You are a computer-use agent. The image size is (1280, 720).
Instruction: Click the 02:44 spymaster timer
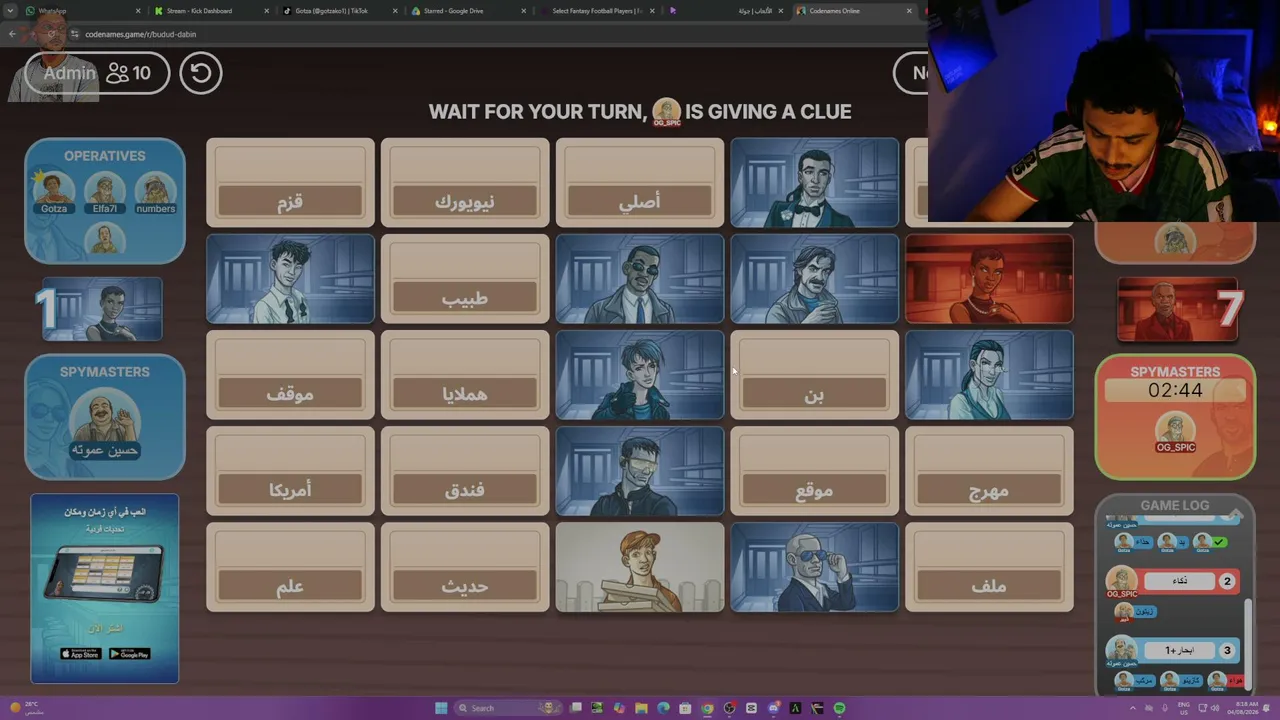tap(1175, 391)
